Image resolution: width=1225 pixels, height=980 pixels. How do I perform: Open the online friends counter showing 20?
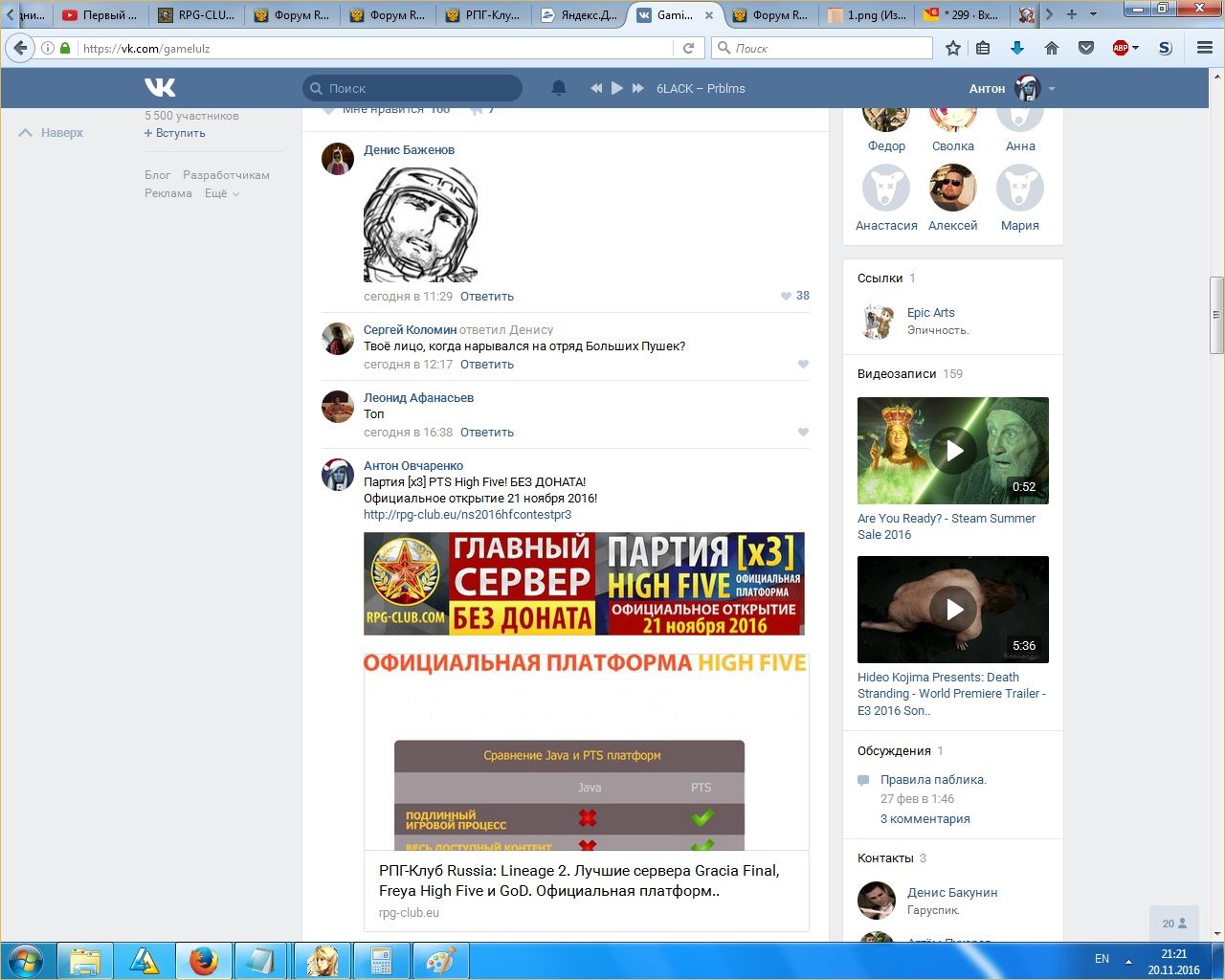coord(1174,924)
